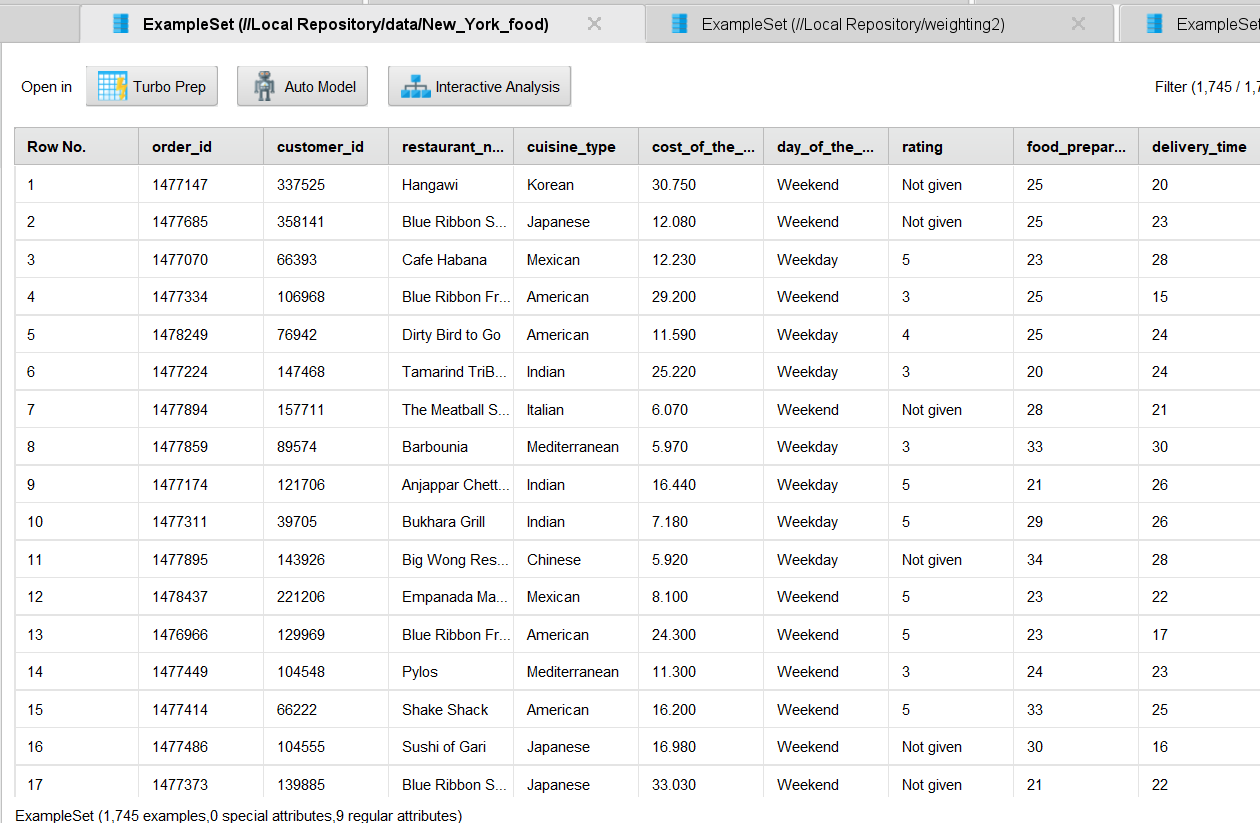Select row number 8 cell
This screenshot has width=1260, height=823.
[77, 447]
